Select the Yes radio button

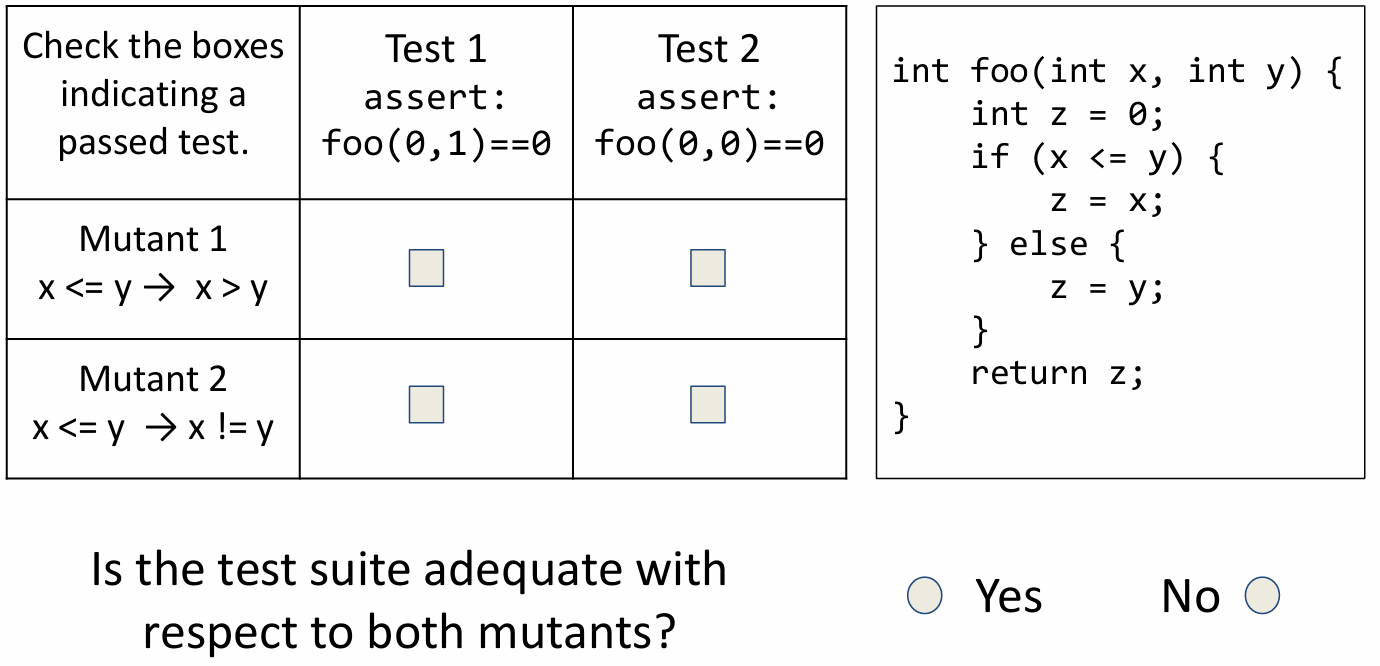[x=924, y=596]
